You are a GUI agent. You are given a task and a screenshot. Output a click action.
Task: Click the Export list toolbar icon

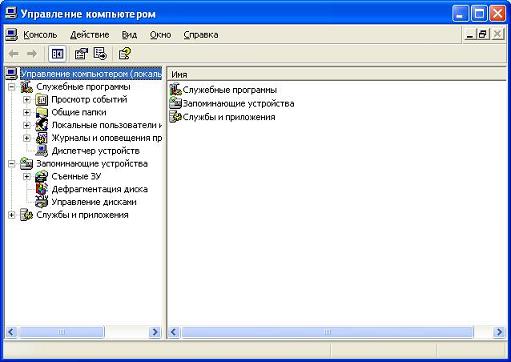point(100,54)
